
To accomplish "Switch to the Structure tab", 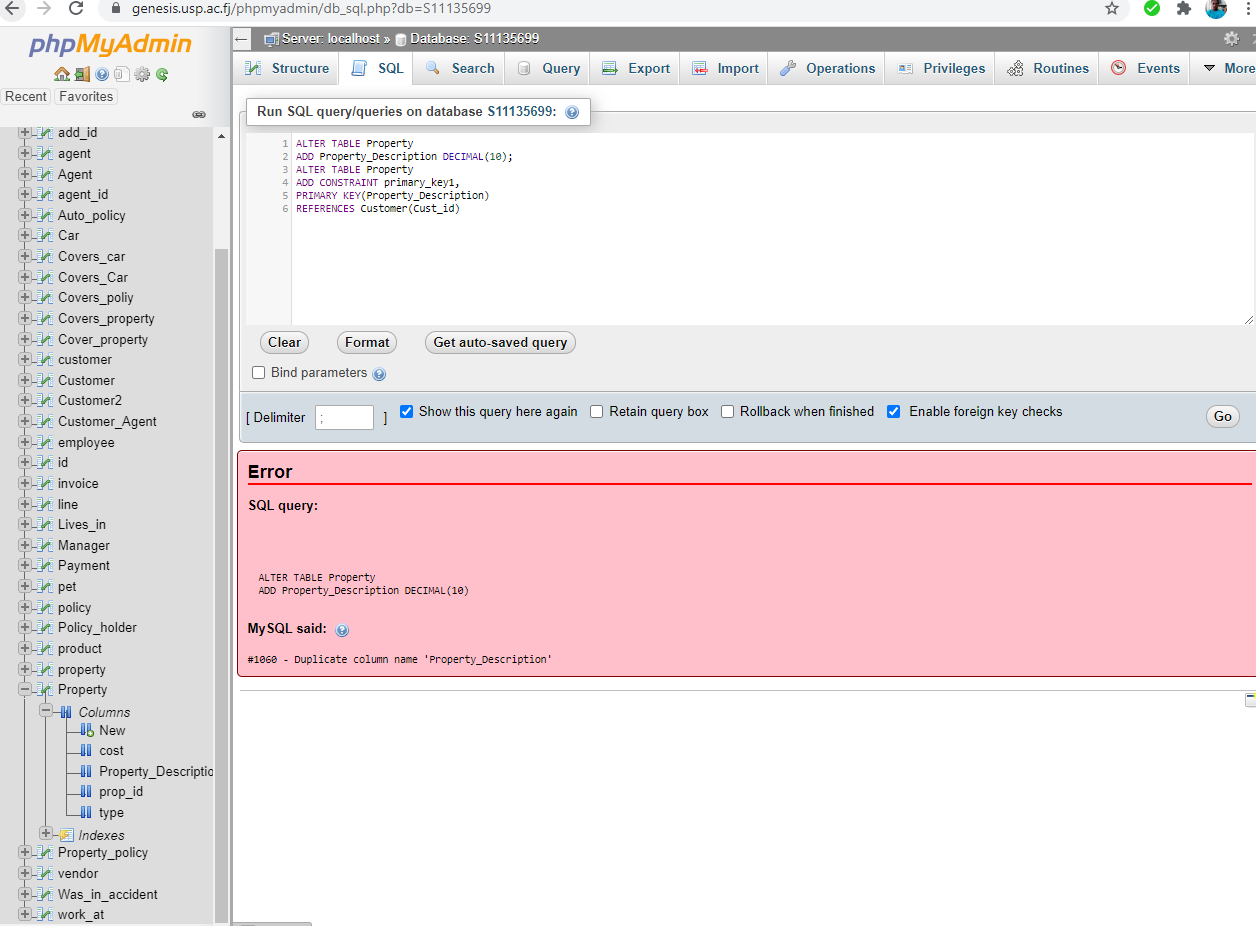I will (287, 68).
